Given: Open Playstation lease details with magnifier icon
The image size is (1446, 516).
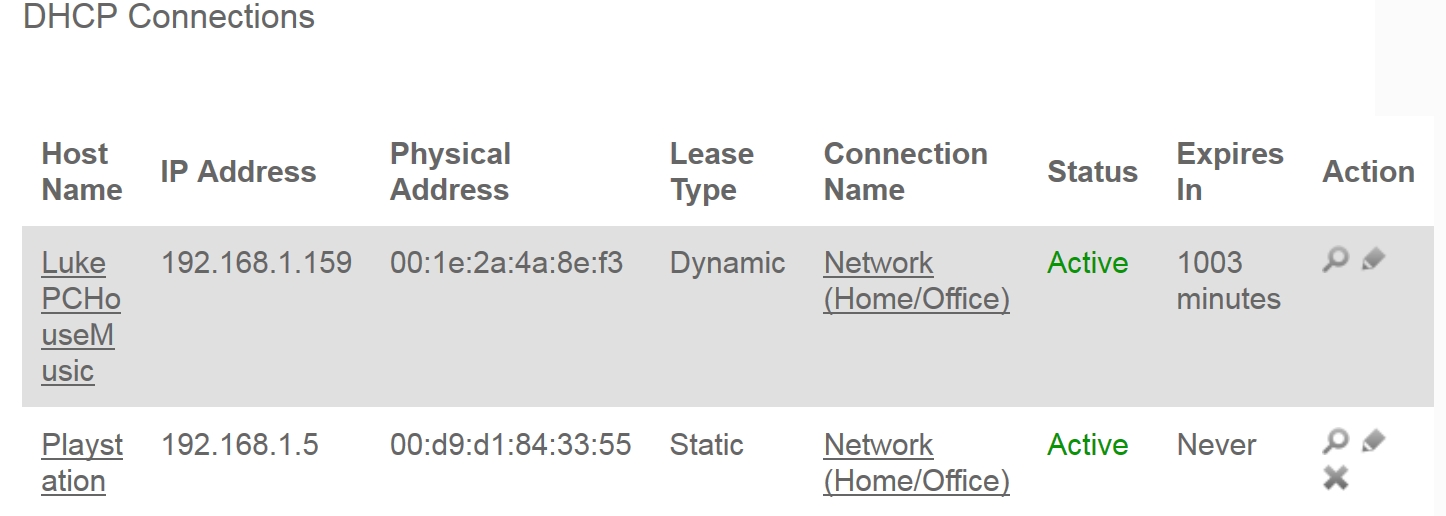Looking at the screenshot, I should point(1335,442).
